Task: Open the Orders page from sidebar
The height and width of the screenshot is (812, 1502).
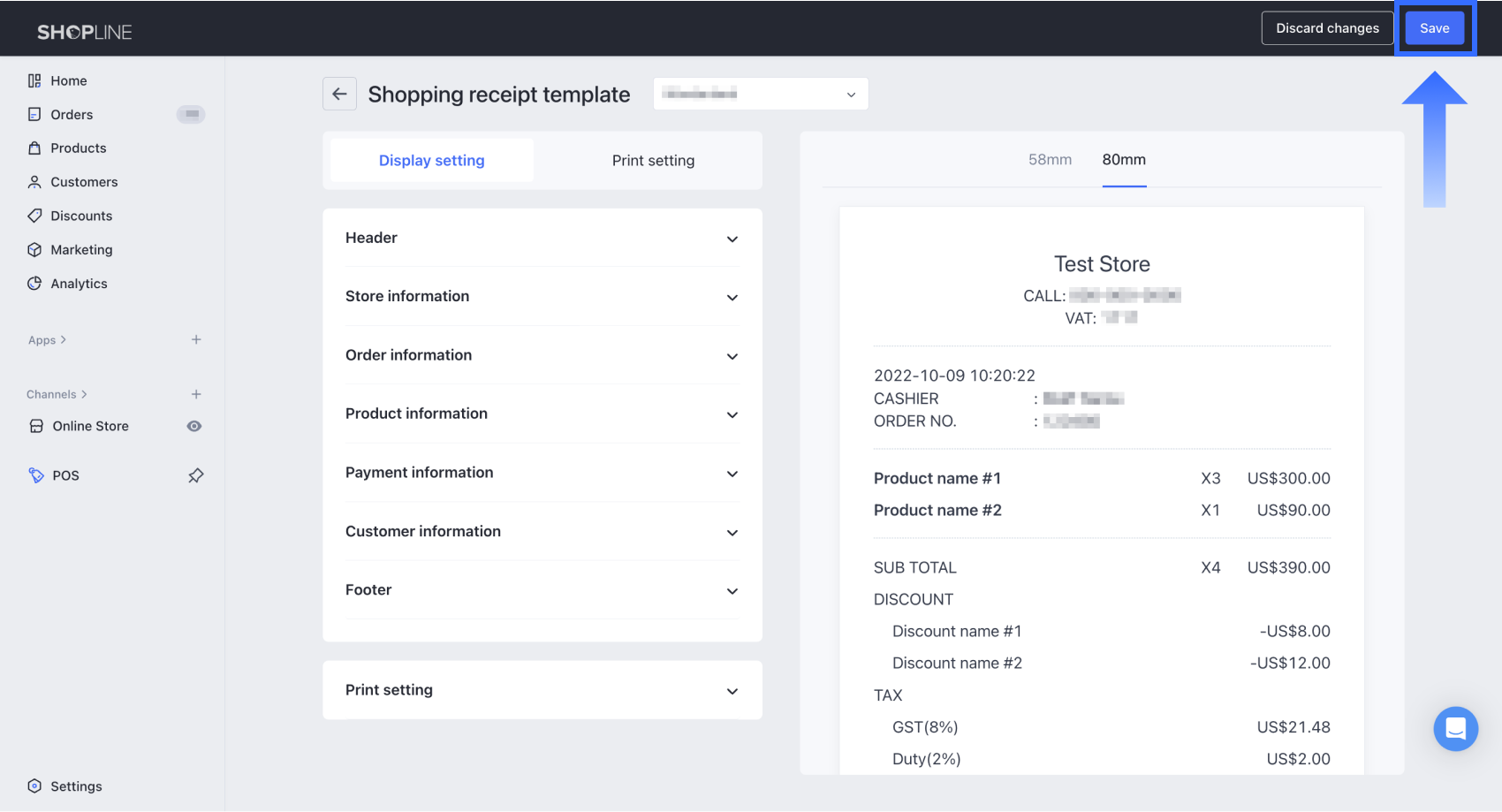Action: click(x=72, y=115)
